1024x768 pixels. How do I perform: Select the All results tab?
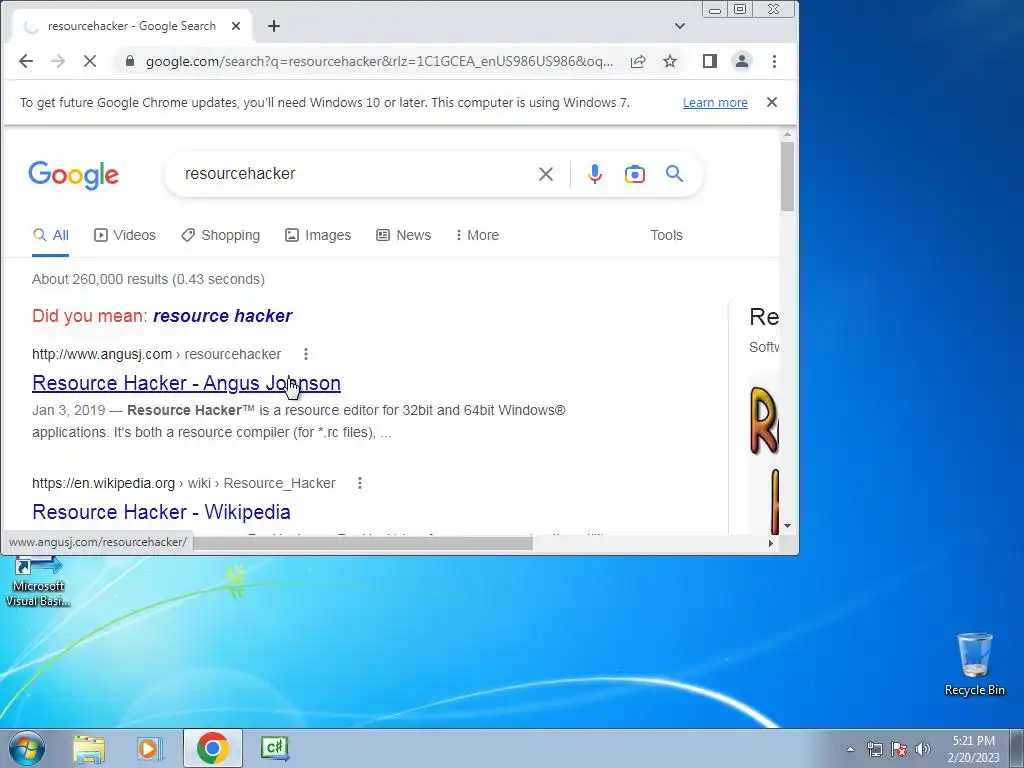51,235
